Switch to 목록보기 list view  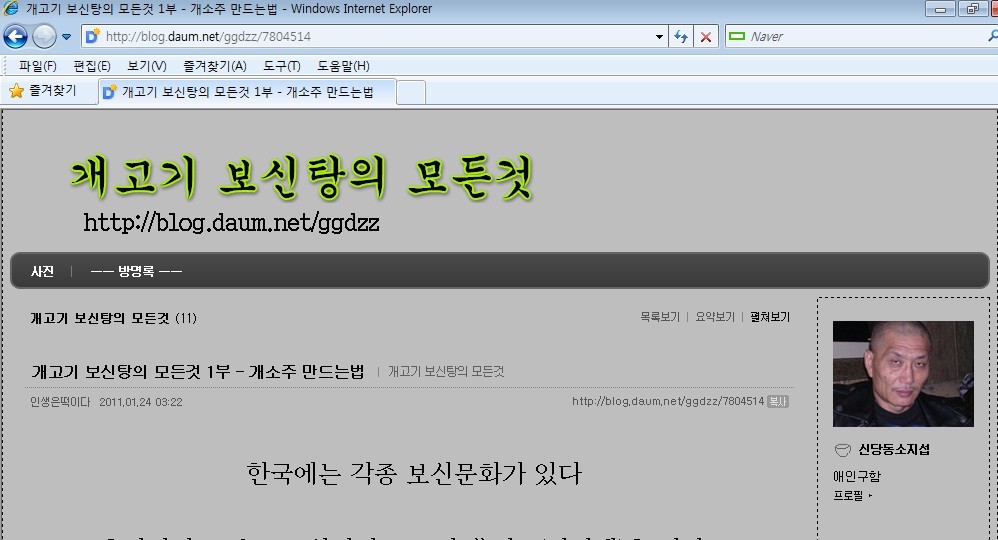click(660, 316)
